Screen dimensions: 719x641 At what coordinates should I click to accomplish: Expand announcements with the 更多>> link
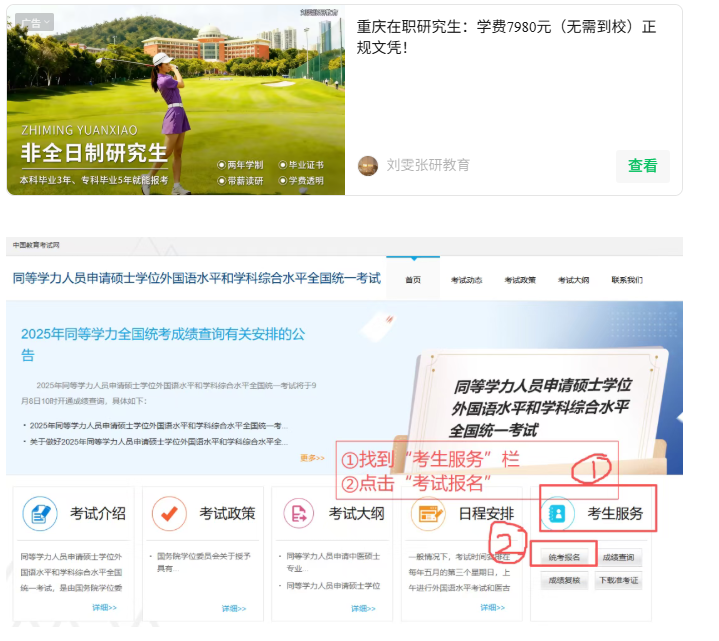(x=312, y=458)
